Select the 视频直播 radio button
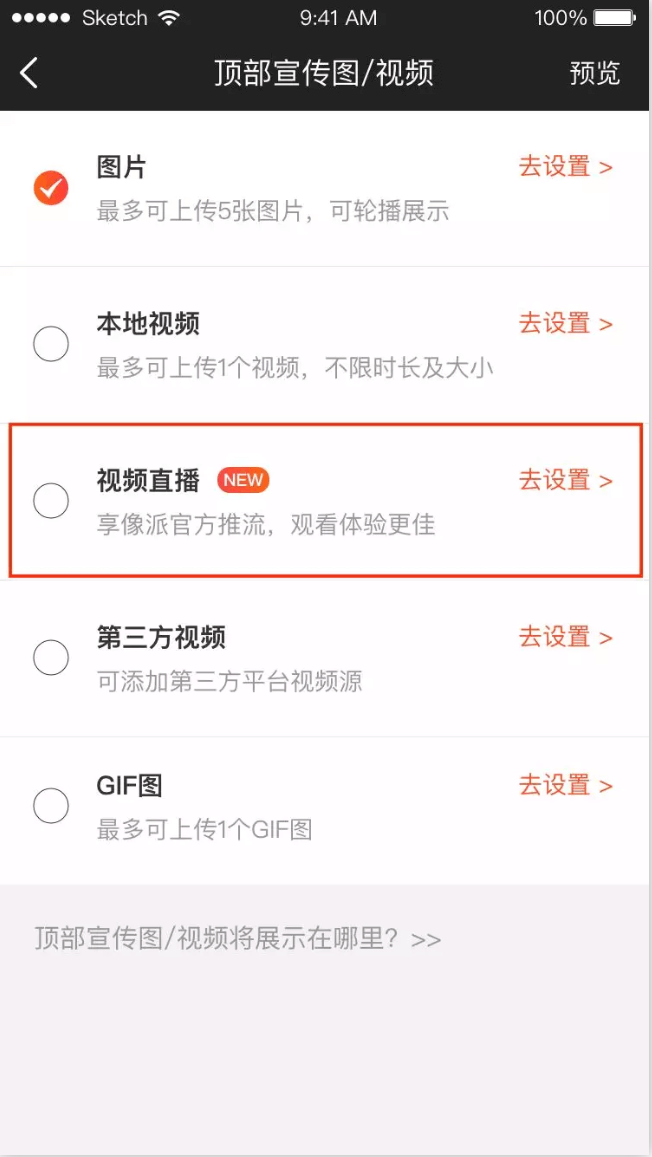Image resolution: width=652 pixels, height=1157 pixels. pyautogui.click(x=51, y=500)
